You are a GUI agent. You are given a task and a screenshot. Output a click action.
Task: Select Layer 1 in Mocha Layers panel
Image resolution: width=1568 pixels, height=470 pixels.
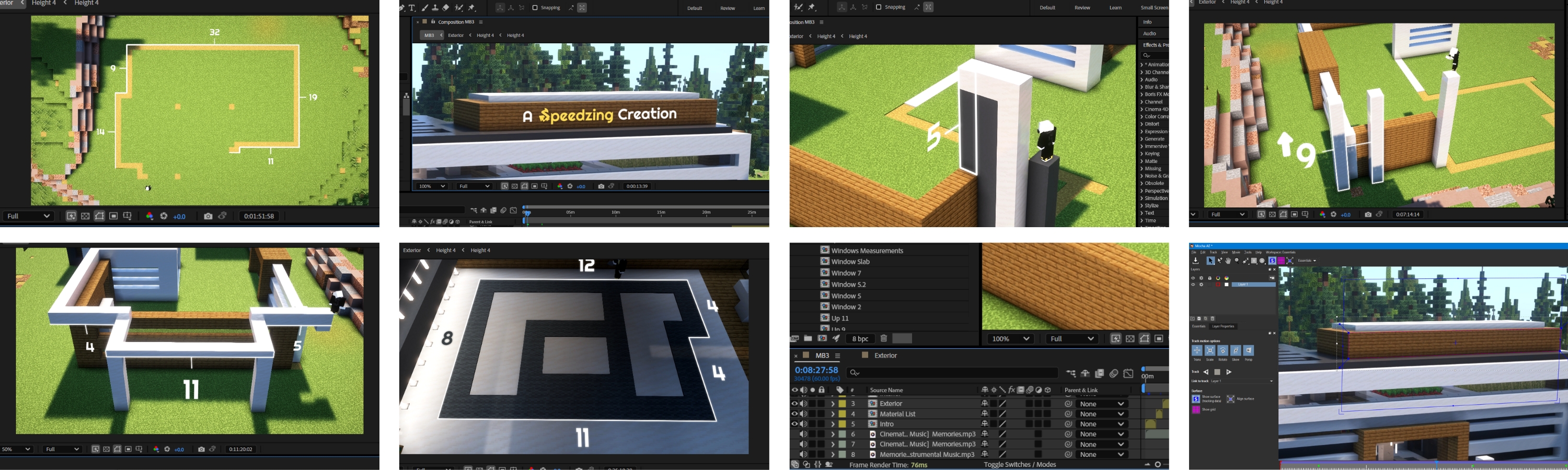[x=1254, y=285]
